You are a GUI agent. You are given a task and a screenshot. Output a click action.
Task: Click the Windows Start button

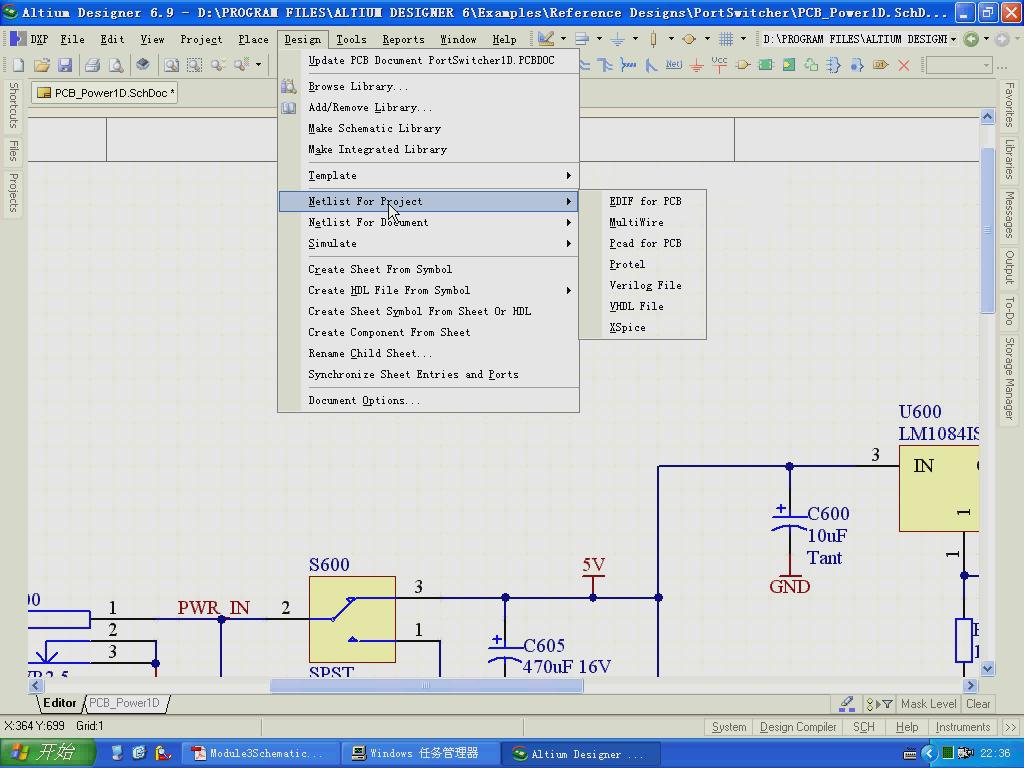click(x=47, y=753)
